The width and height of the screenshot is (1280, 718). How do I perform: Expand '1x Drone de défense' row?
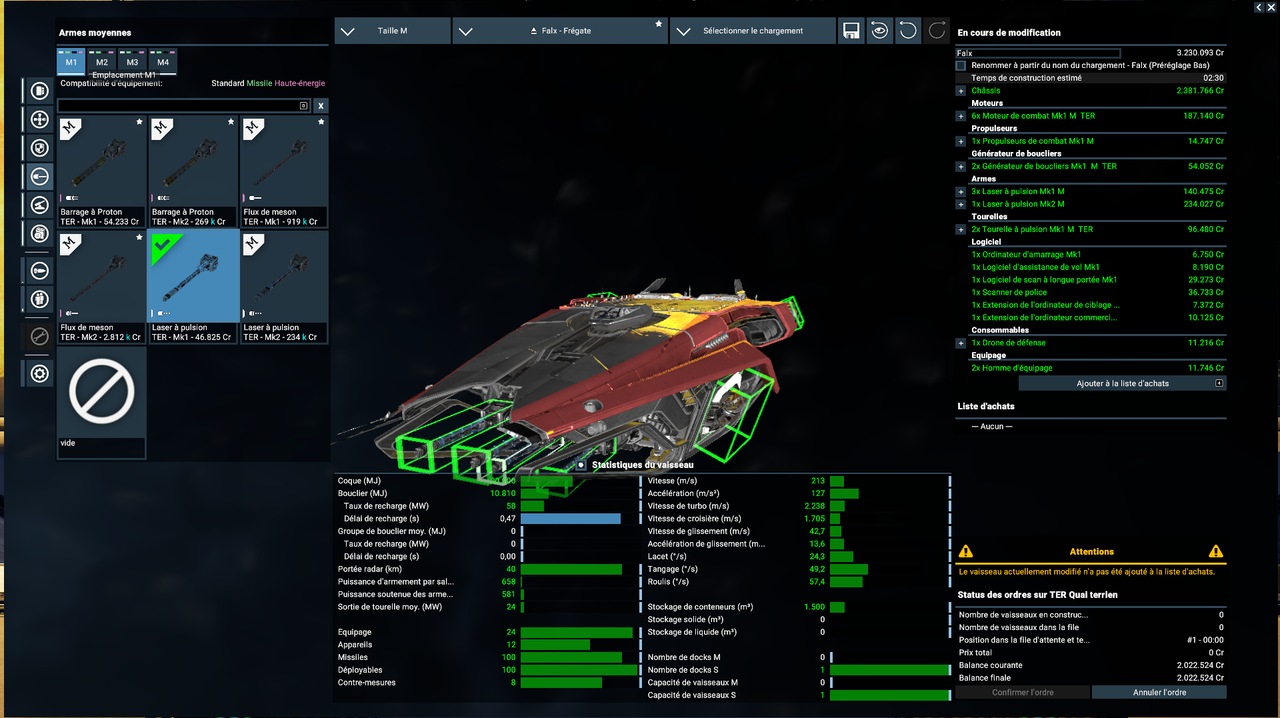(961, 343)
